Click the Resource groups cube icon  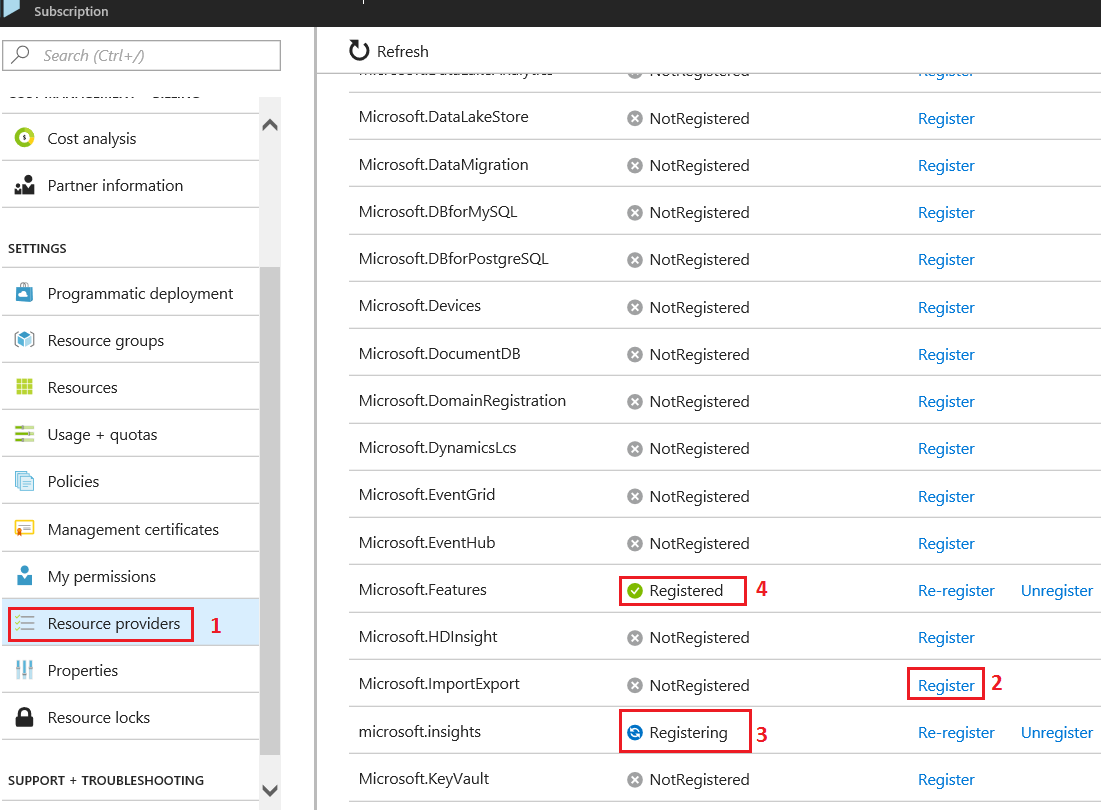click(x=25, y=340)
